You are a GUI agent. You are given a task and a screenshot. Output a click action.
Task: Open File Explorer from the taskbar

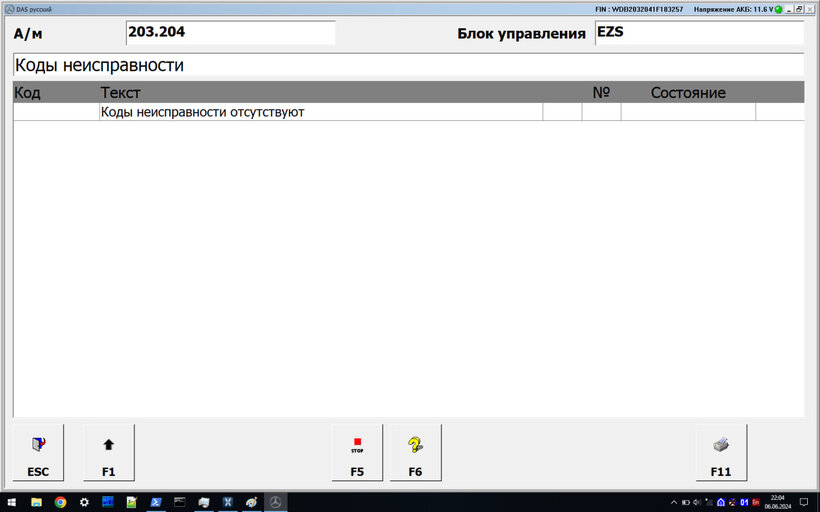click(x=36, y=503)
